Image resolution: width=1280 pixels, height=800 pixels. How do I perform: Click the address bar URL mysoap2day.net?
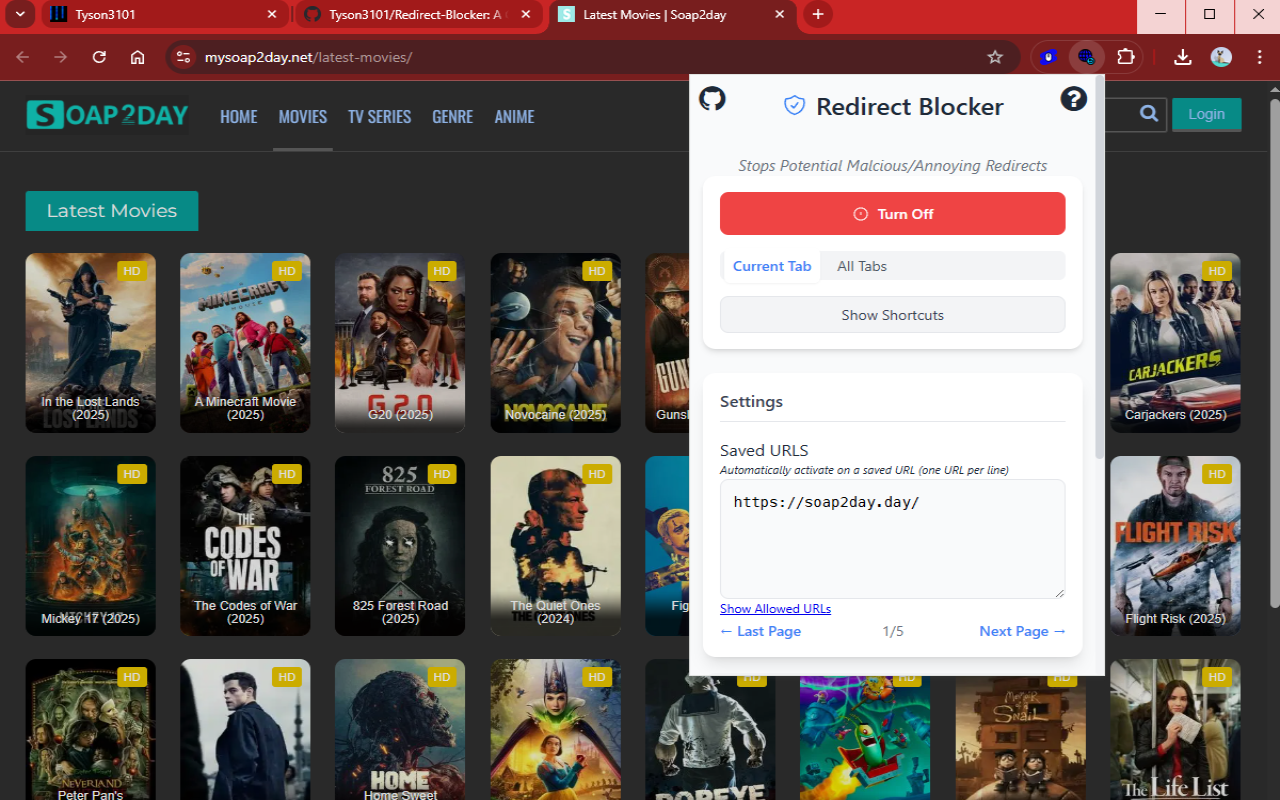pos(308,57)
